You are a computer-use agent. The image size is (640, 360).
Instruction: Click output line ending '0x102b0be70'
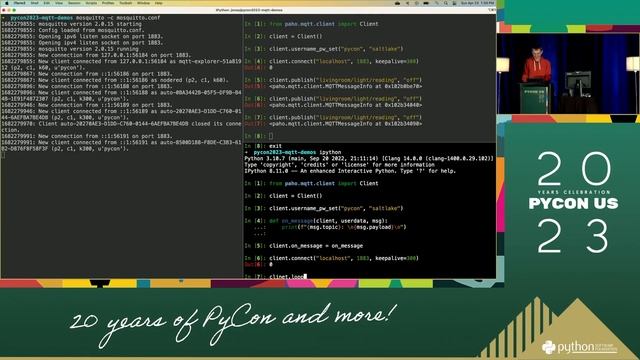(333, 87)
